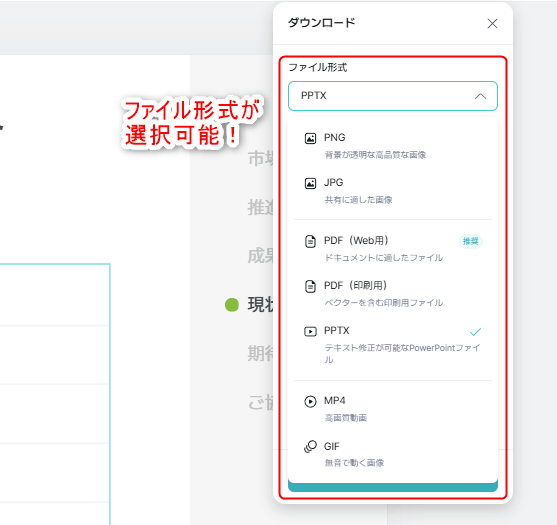
Task: Choose PDF（Web用）format
Action: [x=393, y=249]
